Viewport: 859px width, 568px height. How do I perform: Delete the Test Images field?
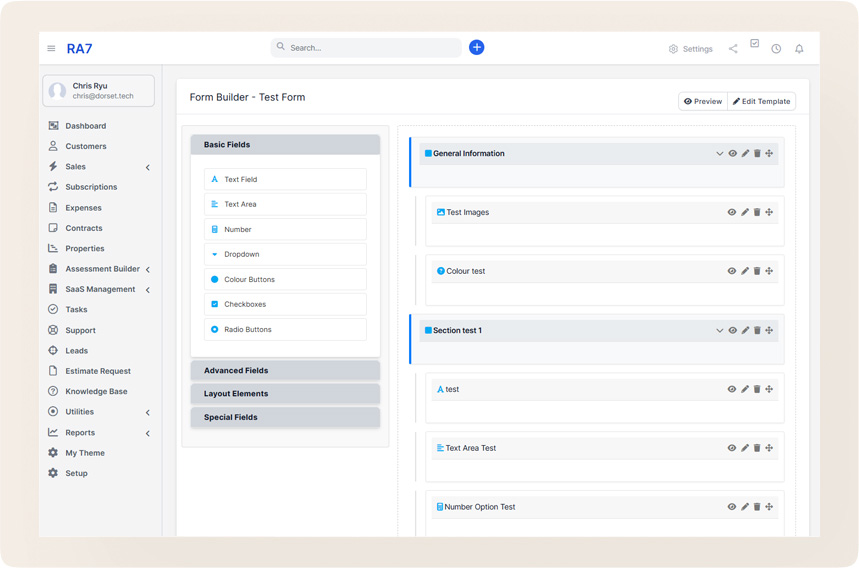pos(757,212)
